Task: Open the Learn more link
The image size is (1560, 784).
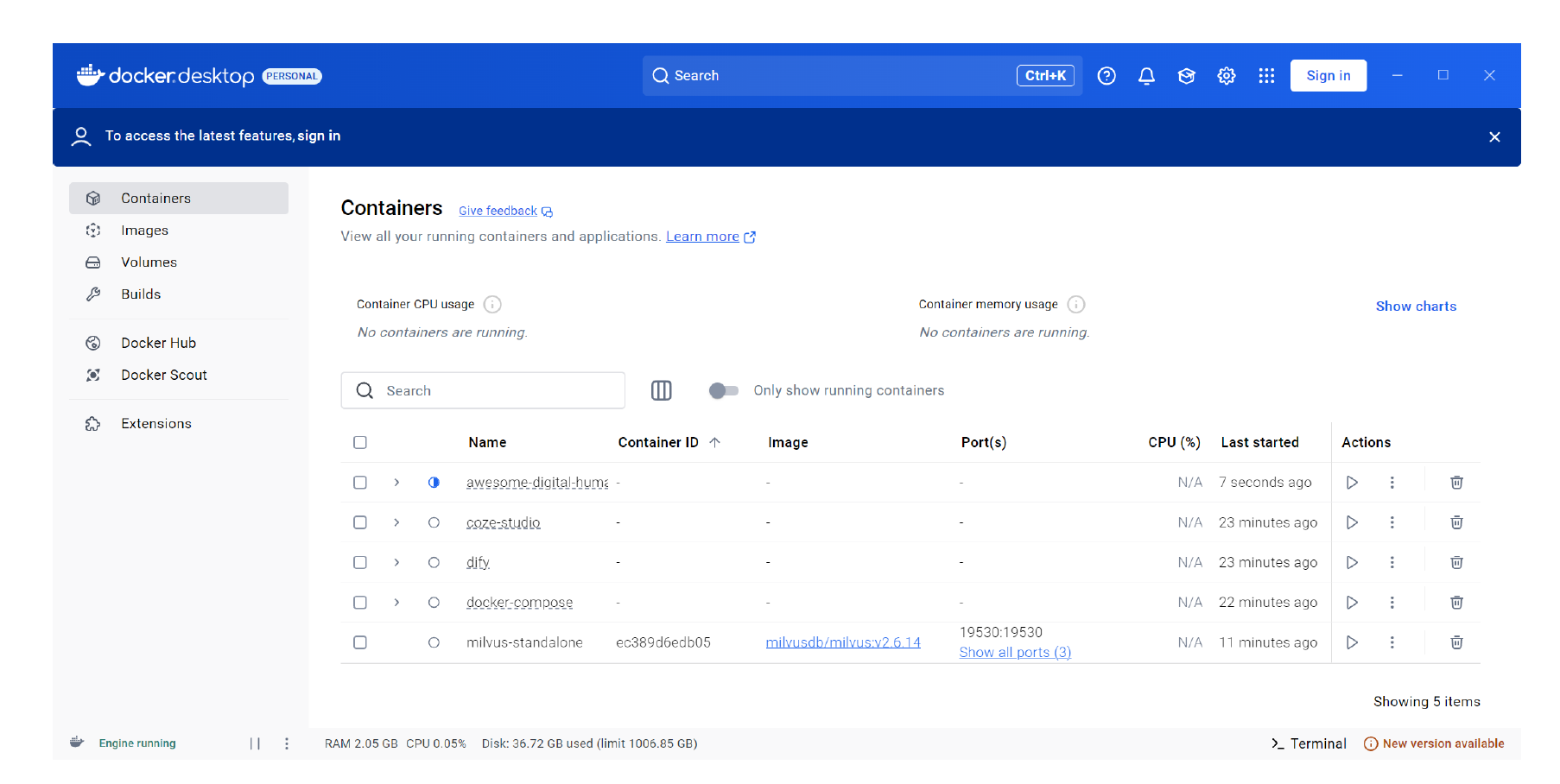Action: pyautogui.click(x=710, y=237)
